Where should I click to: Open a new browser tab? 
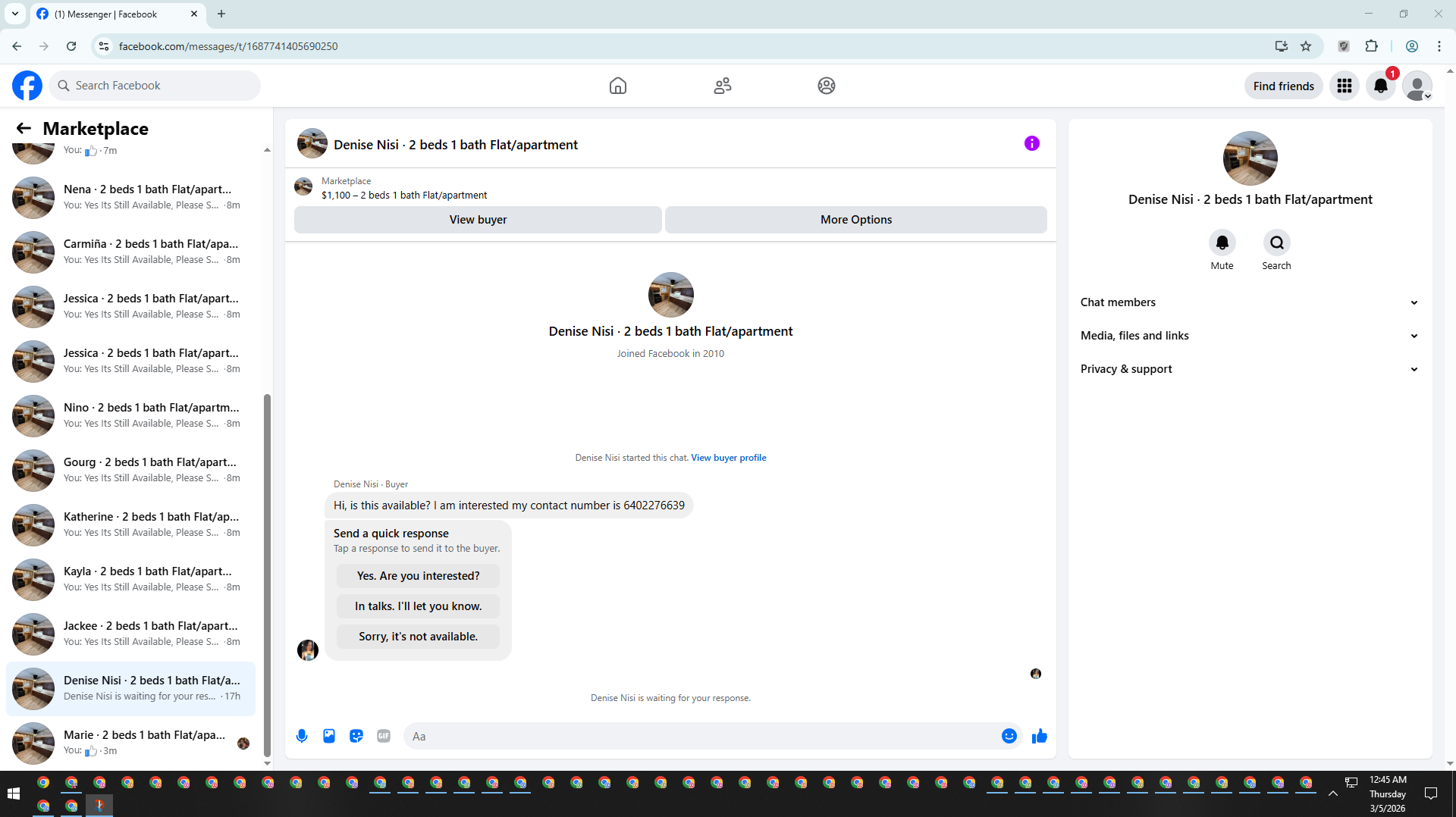point(221,14)
